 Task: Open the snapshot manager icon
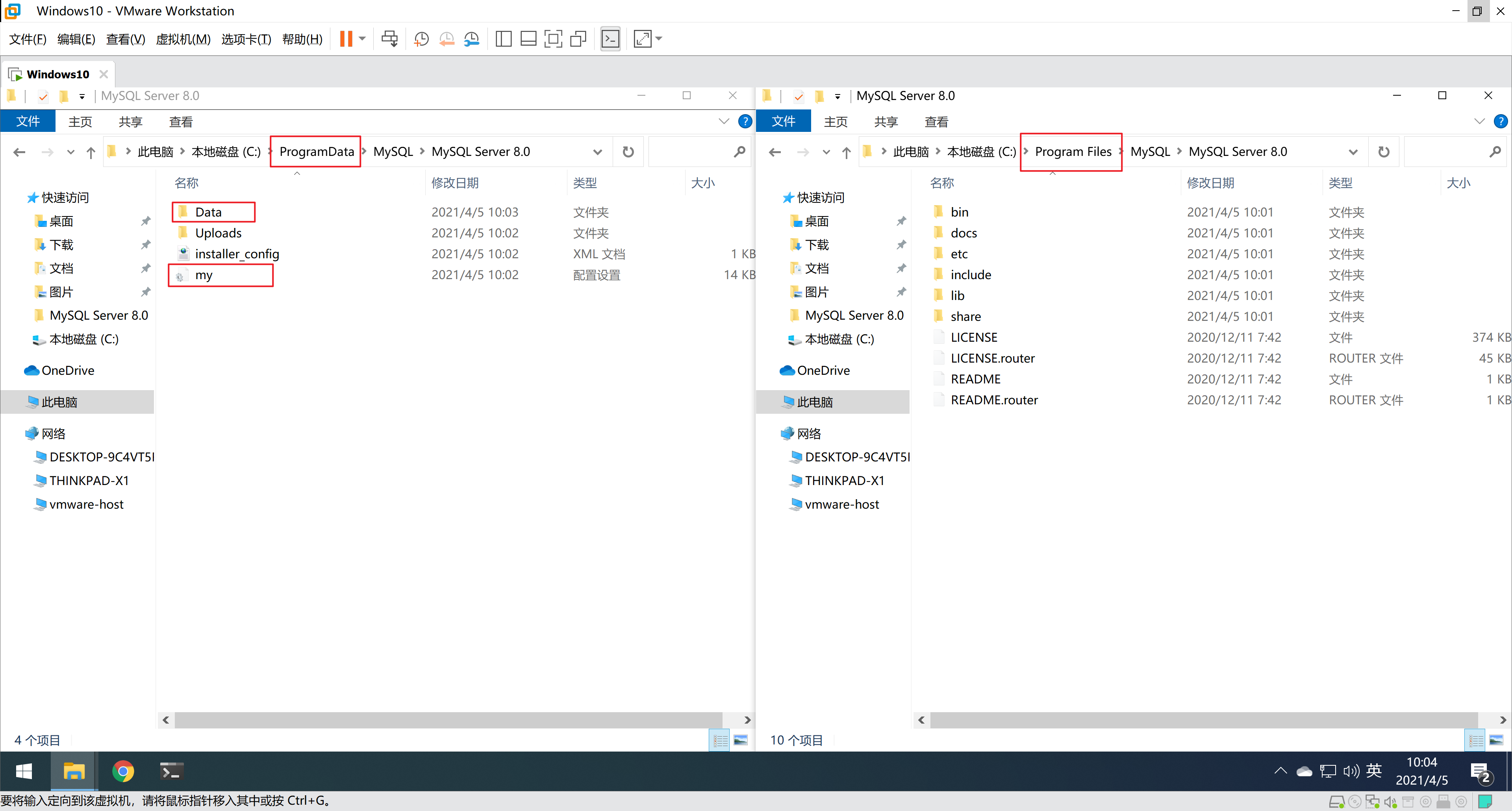tap(471, 39)
